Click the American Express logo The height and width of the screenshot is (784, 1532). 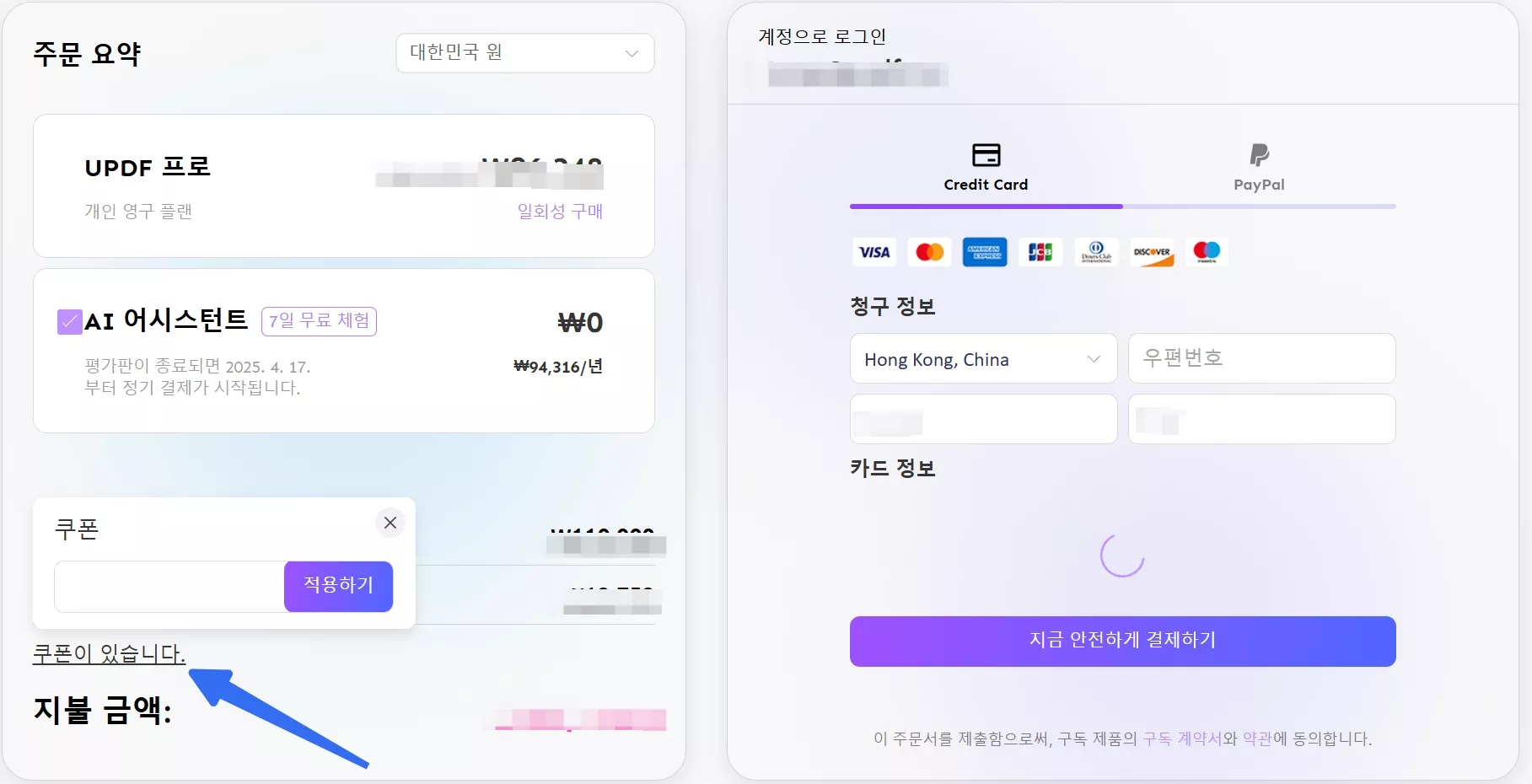click(x=985, y=252)
